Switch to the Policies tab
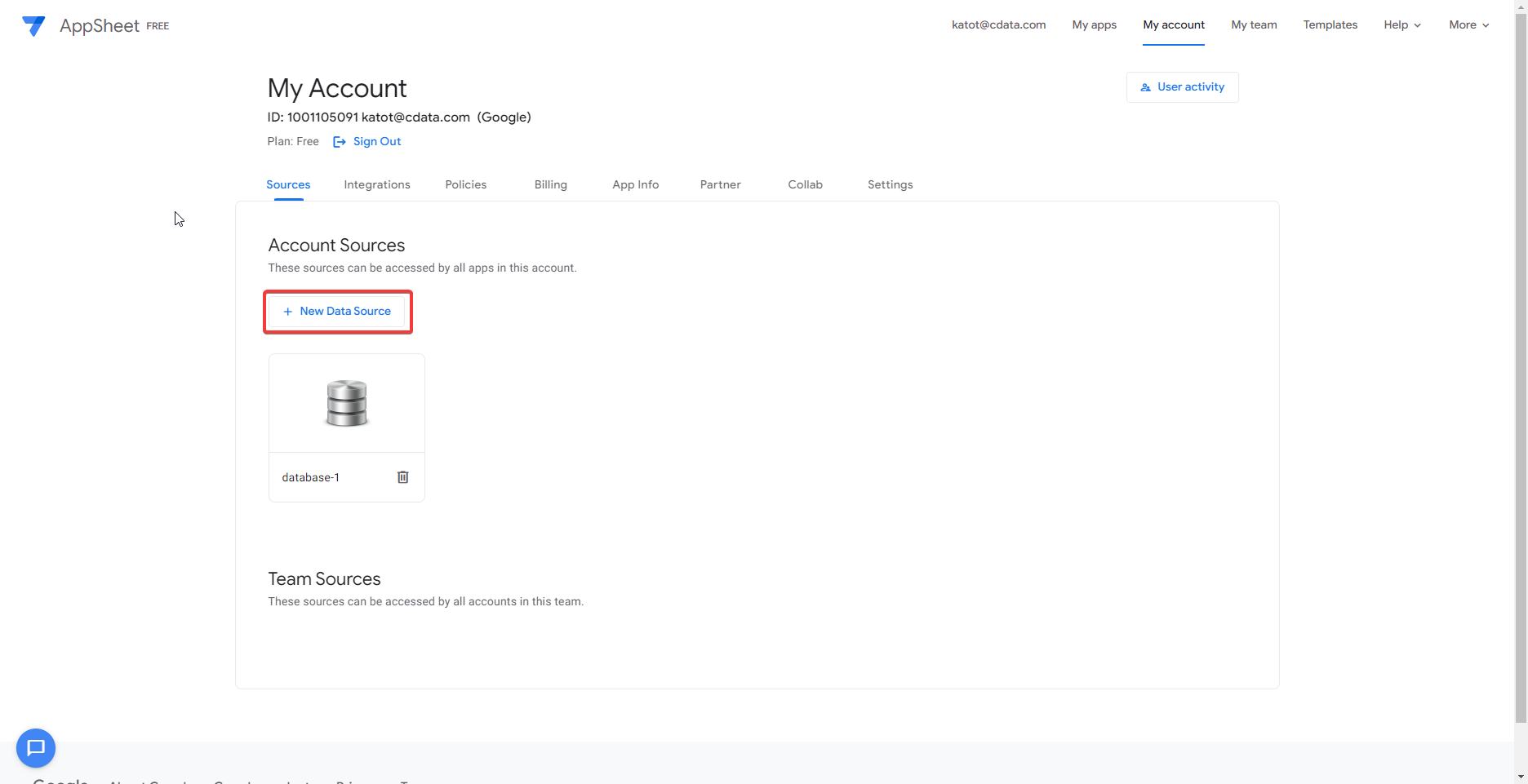 (466, 185)
